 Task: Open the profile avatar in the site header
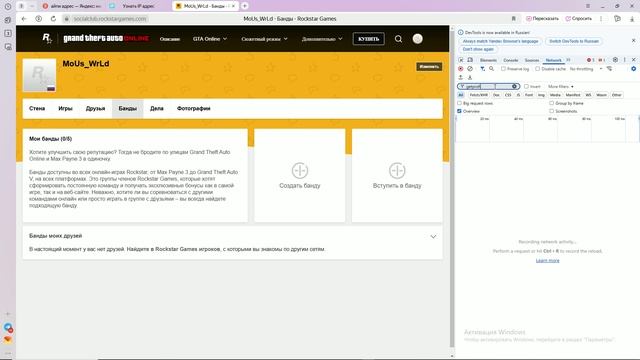(417, 39)
